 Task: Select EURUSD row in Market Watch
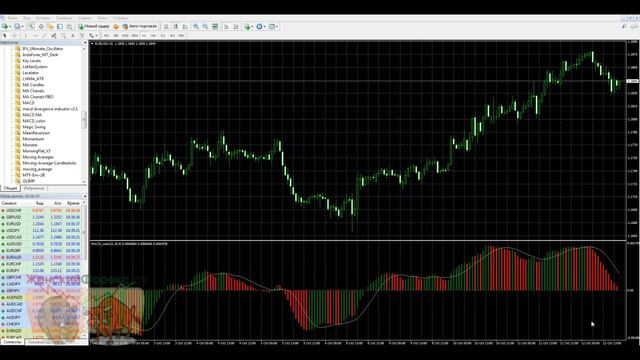pyautogui.click(x=41, y=224)
